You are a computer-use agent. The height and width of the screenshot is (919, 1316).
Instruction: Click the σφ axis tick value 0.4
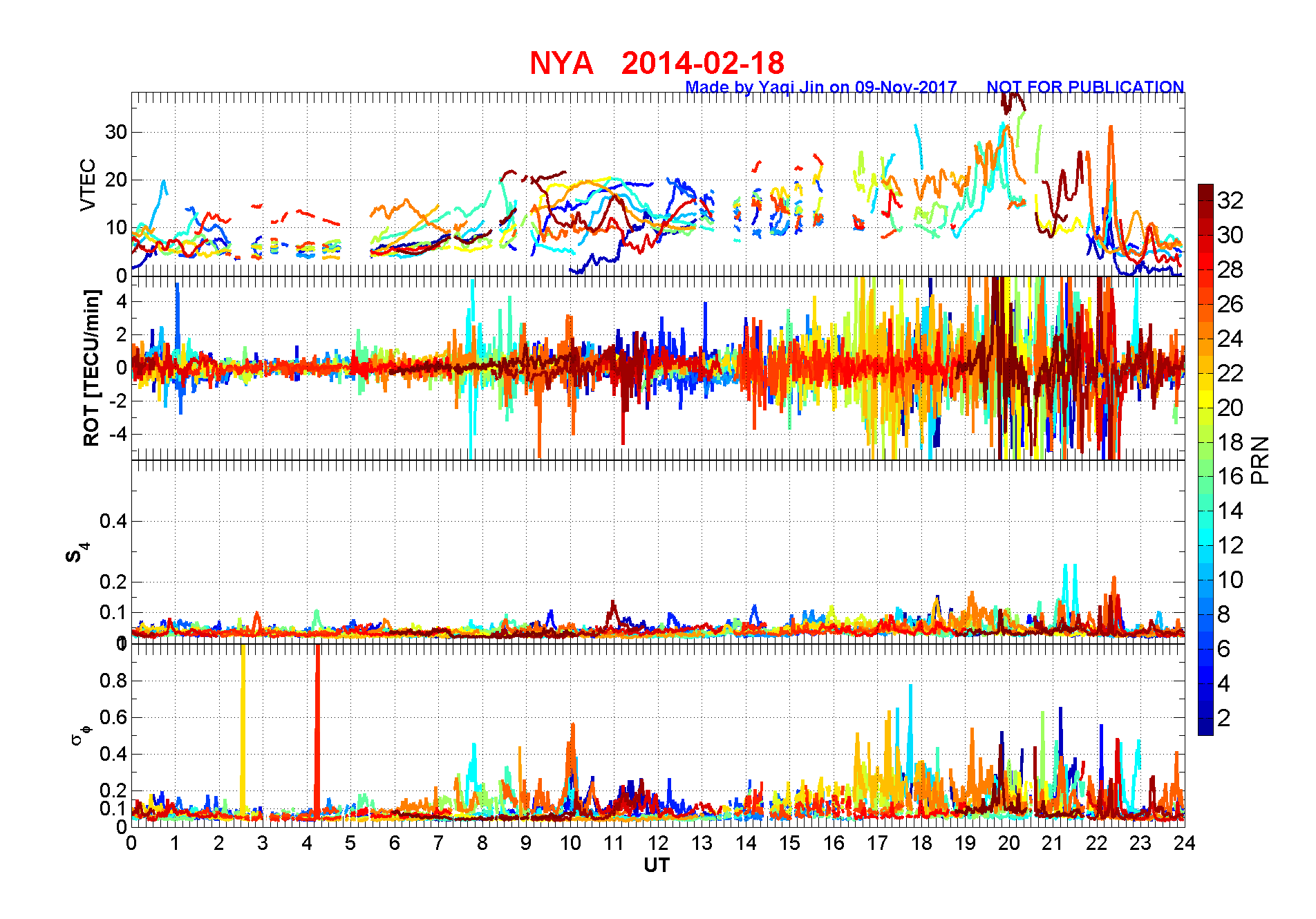tap(113, 754)
